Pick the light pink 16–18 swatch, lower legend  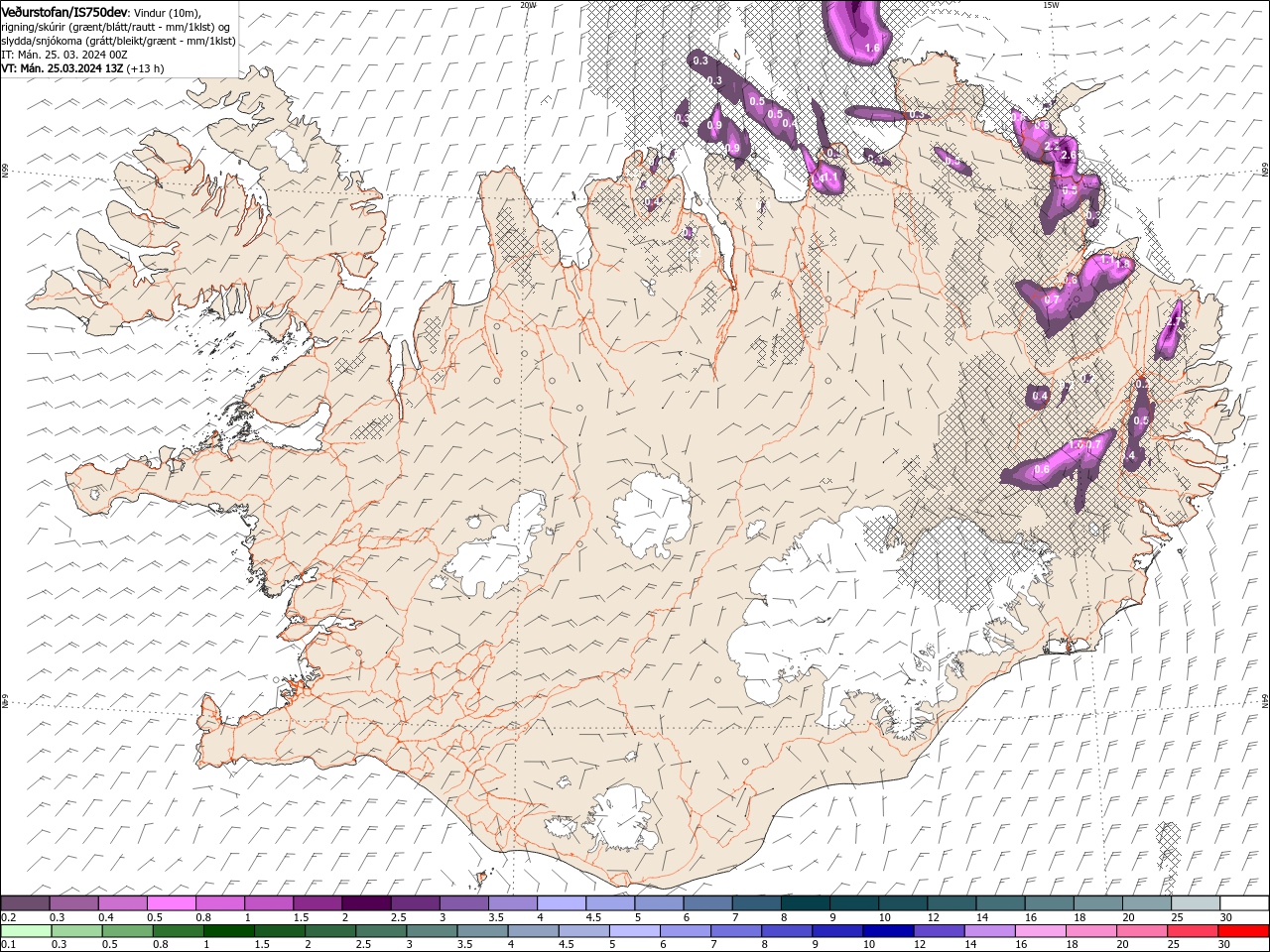(x=1039, y=931)
